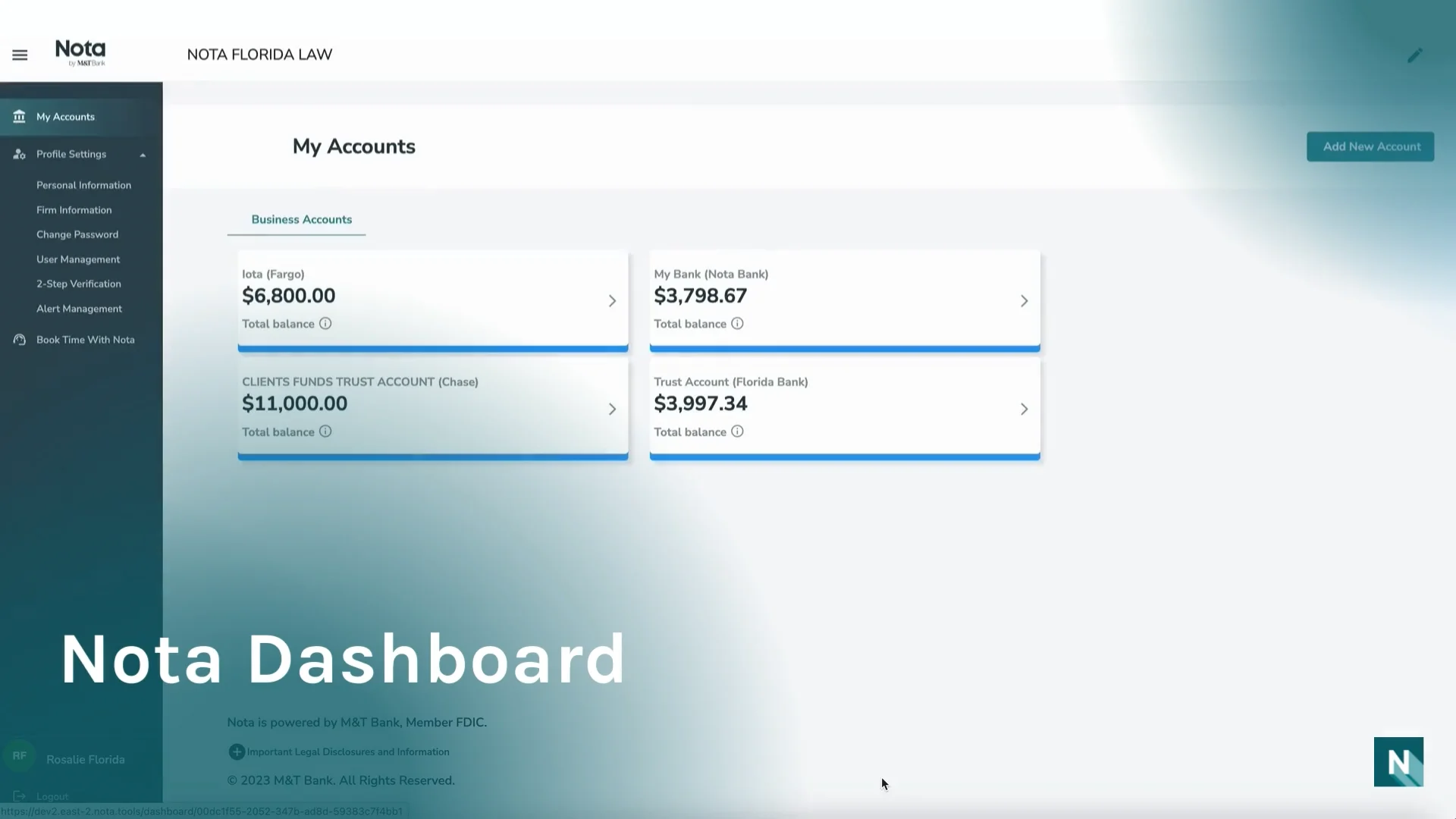Viewport: 1456px width, 819px height.
Task: Open Personal Information settings
Action: coord(83,185)
